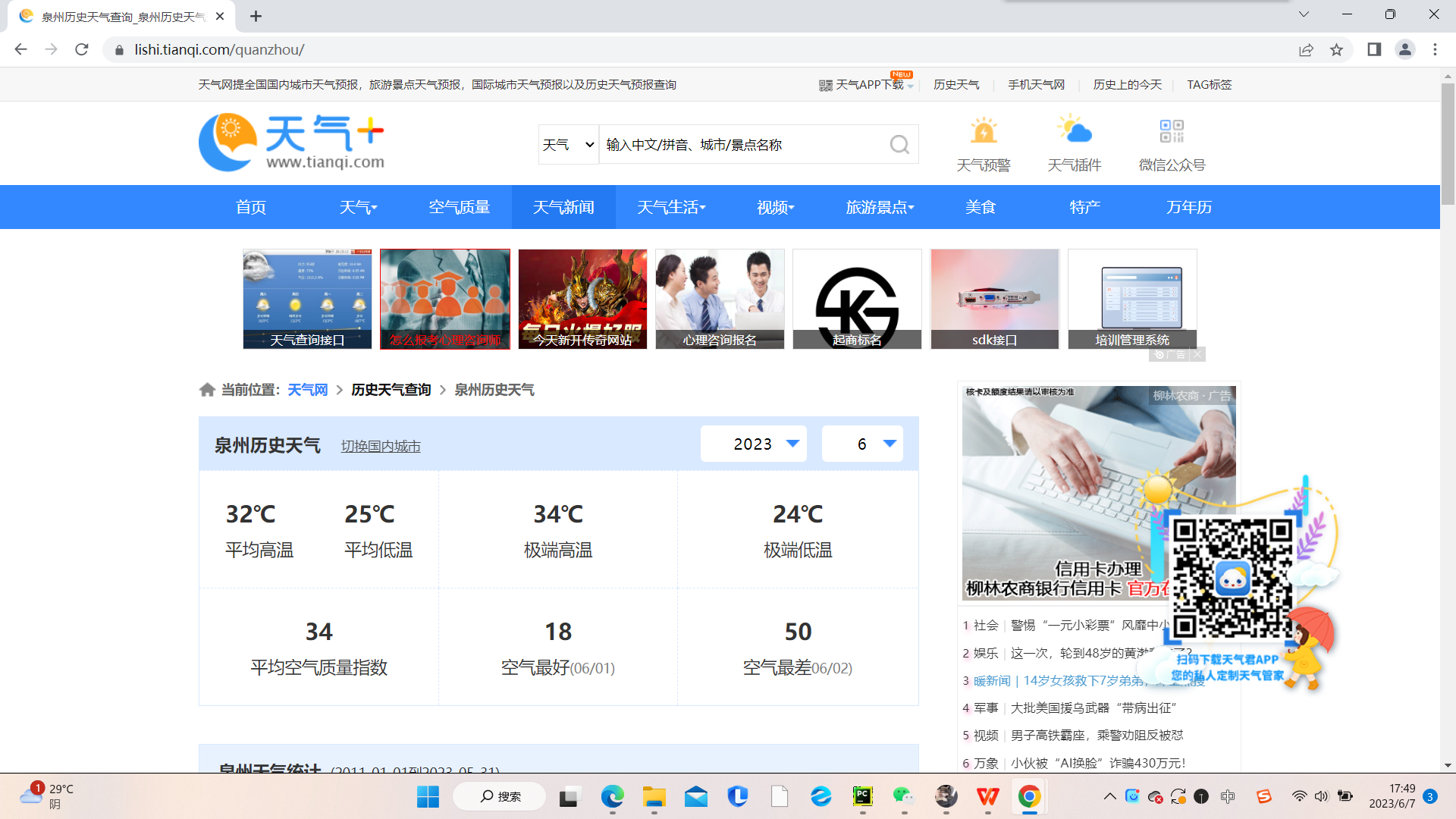
Task: Click the home icon before 当前位置
Action: (x=208, y=389)
